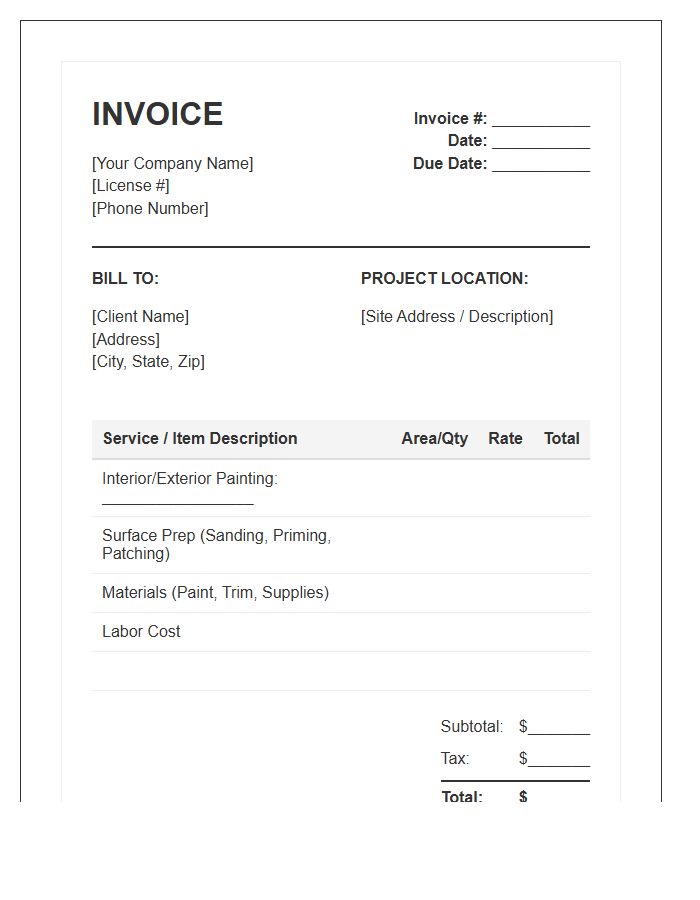Click the Total column header
This screenshot has width=700, height=900.
[x=561, y=439]
